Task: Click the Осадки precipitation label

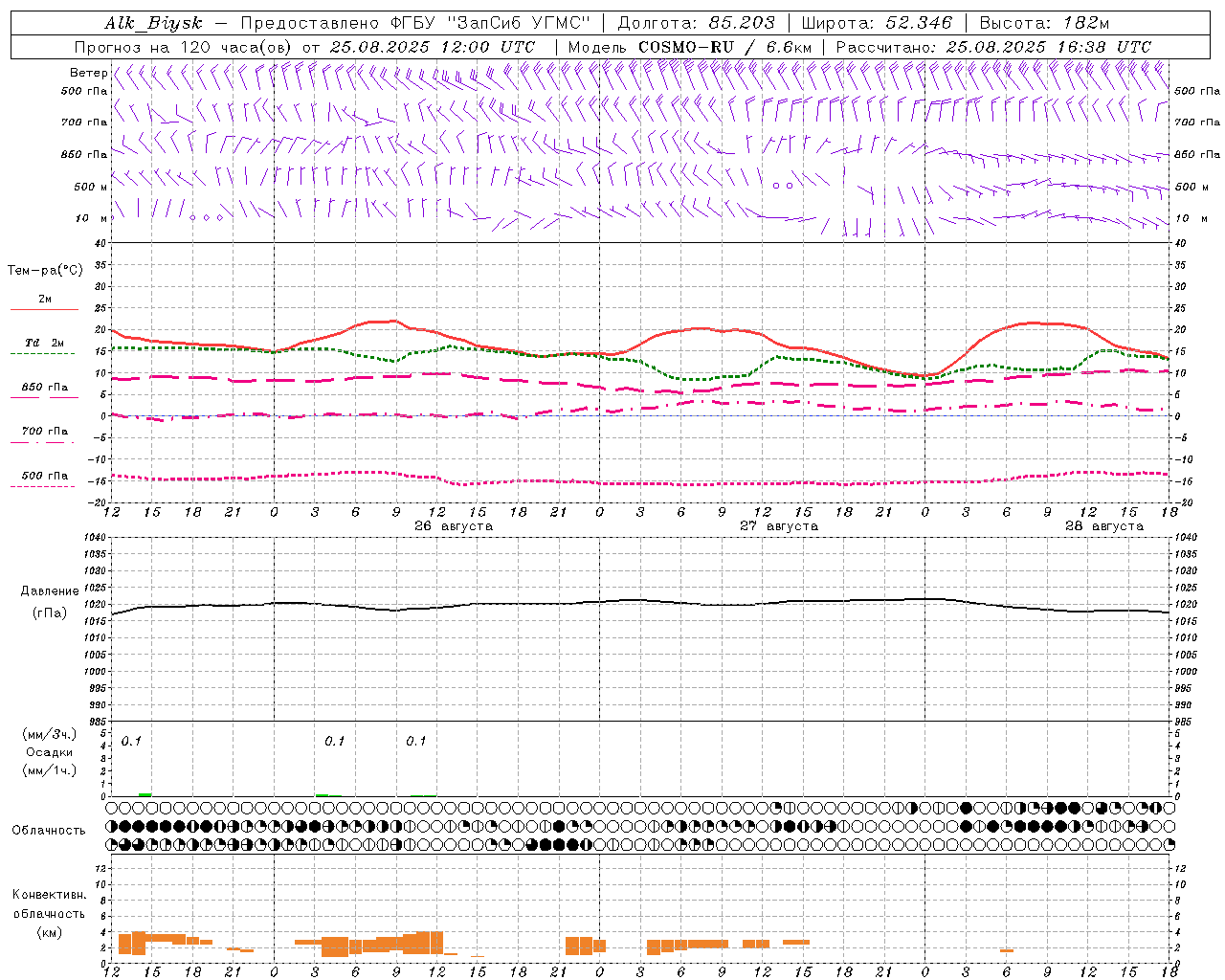Action: tap(50, 752)
